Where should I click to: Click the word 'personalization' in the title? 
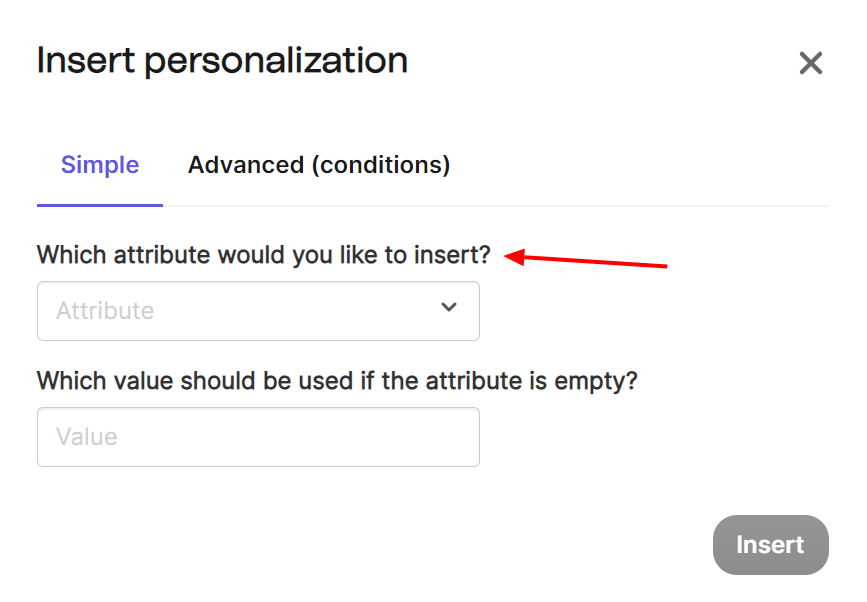pos(276,61)
